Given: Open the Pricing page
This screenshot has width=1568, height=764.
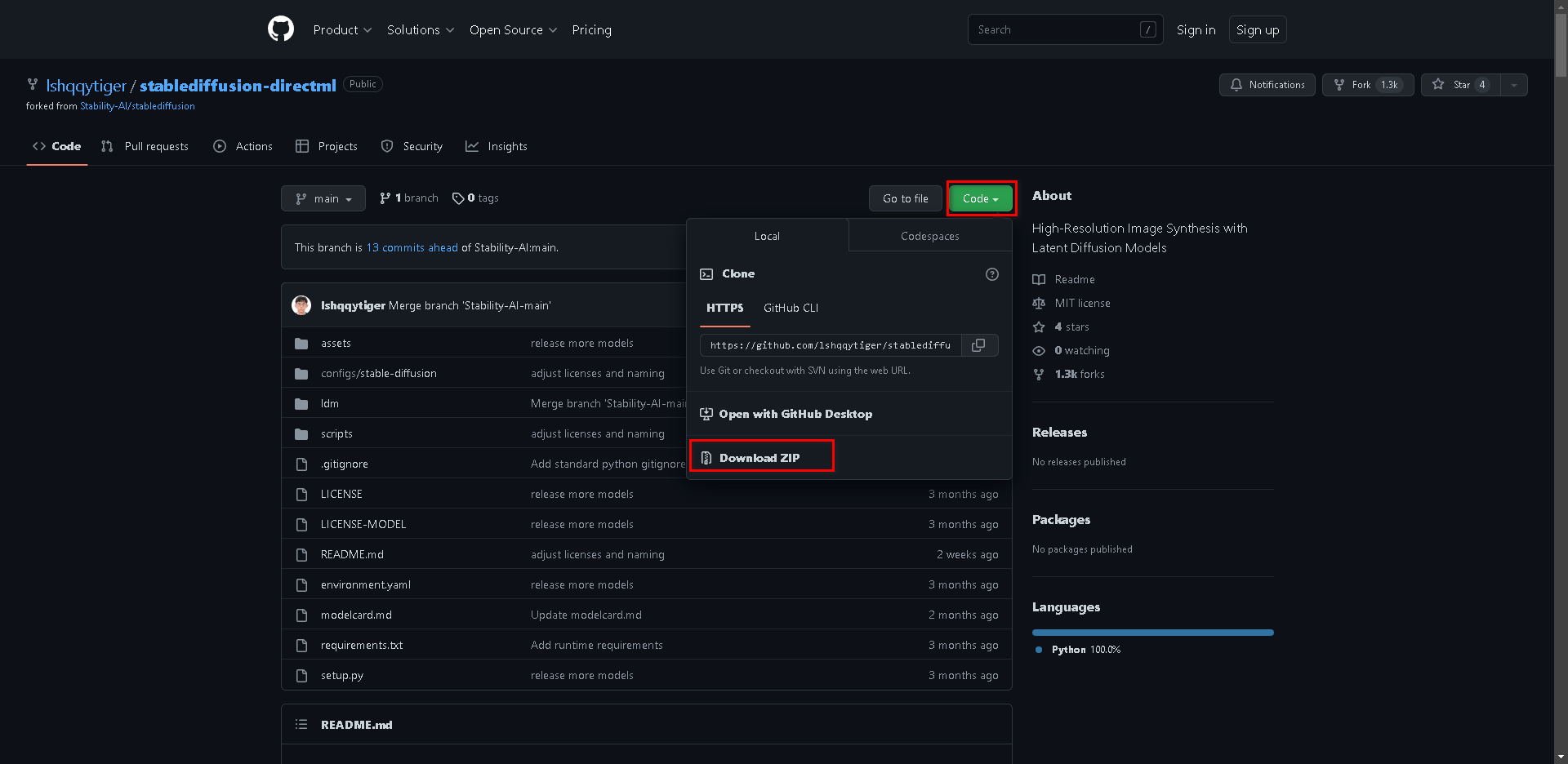Looking at the screenshot, I should [x=592, y=30].
